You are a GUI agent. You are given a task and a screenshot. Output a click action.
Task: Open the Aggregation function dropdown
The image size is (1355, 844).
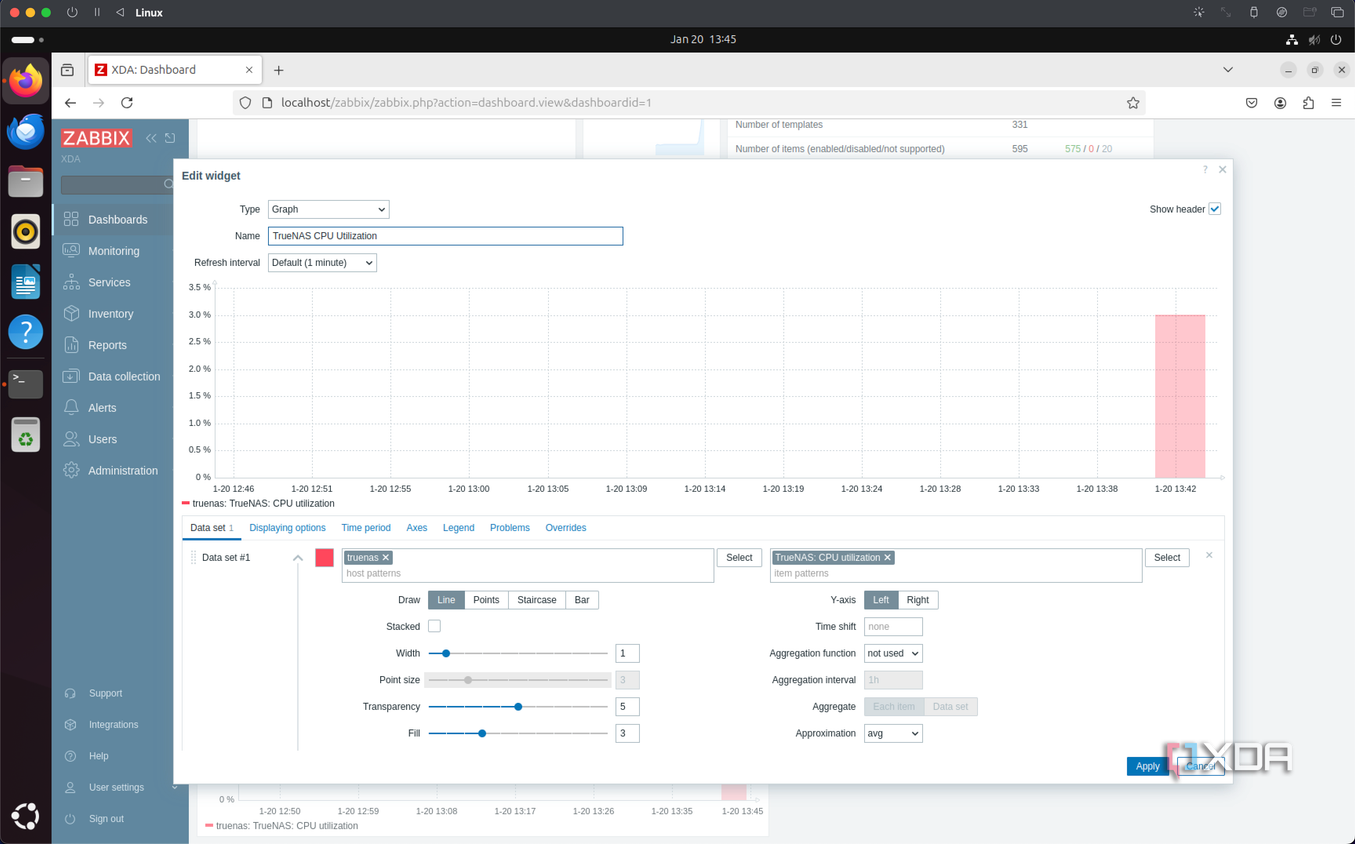click(x=893, y=653)
